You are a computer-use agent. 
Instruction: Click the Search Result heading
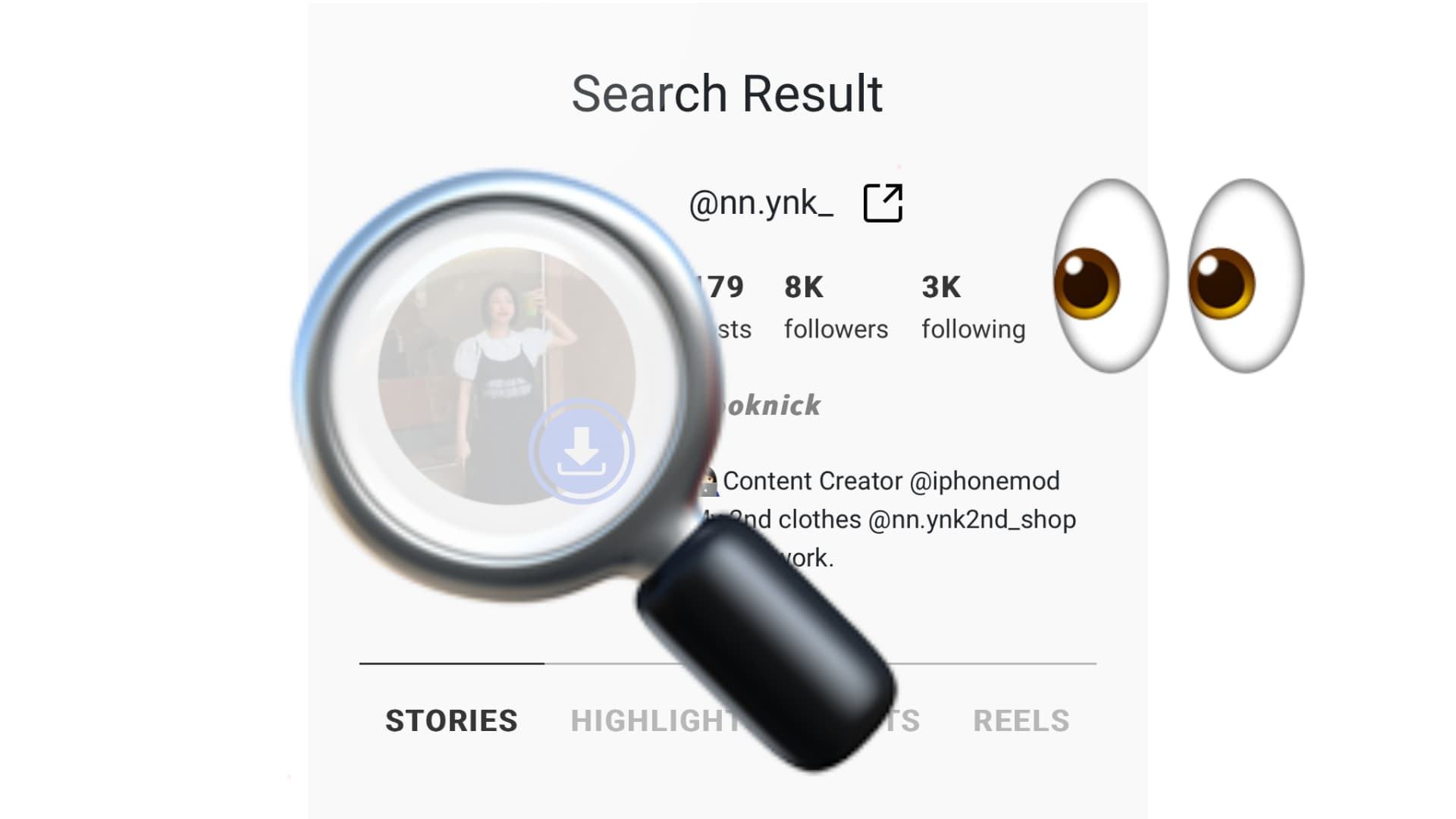727,94
